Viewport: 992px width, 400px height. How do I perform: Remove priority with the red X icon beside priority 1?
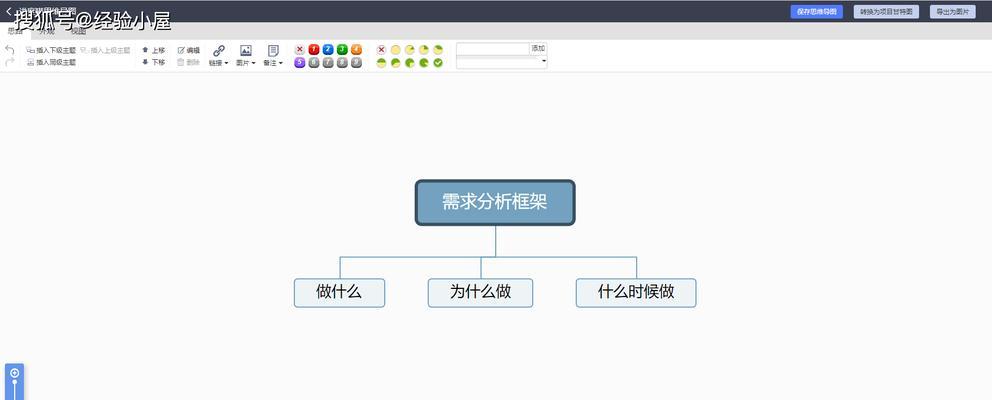click(x=300, y=49)
